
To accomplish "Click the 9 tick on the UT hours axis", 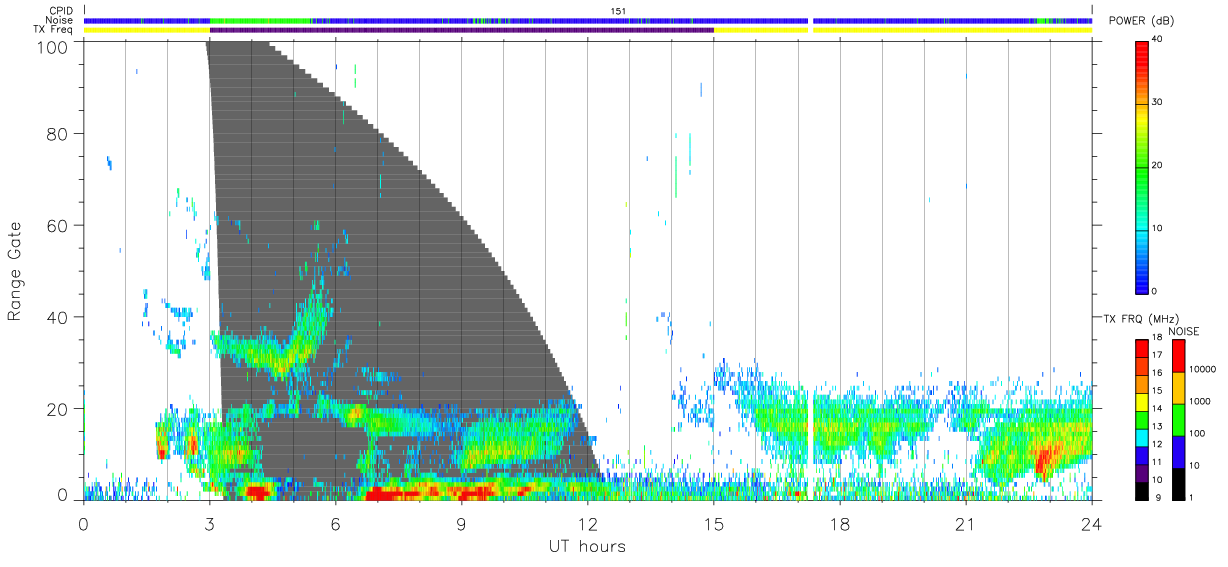I will [x=461, y=524].
